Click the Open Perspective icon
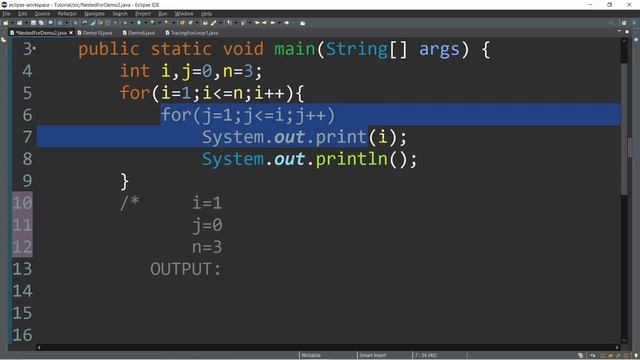The width and height of the screenshot is (640, 360). [624, 23]
